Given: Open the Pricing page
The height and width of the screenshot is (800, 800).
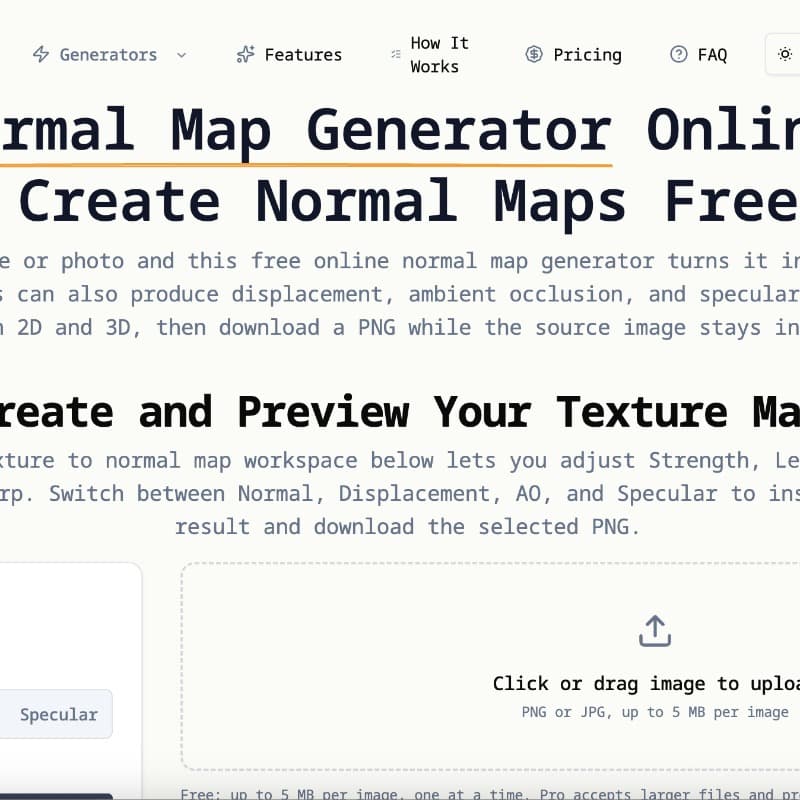Looking at the screenshot, I should pos(574,55).
